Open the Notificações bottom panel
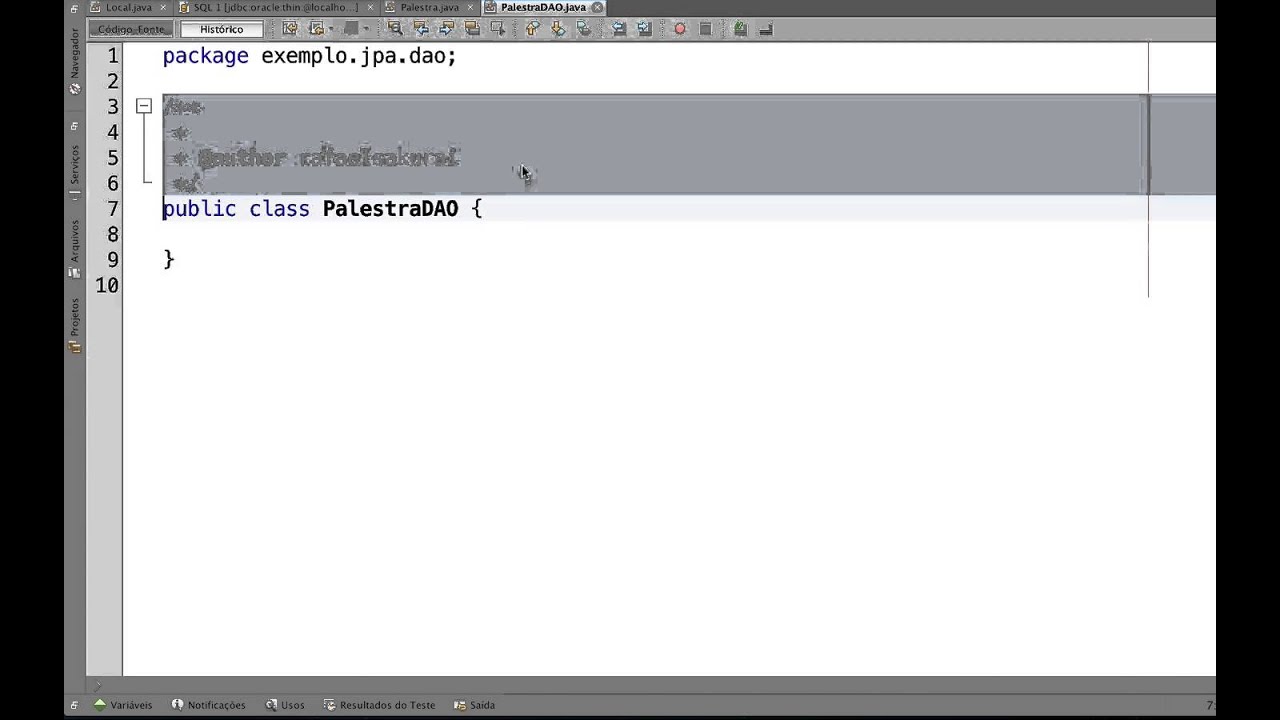 208,705
